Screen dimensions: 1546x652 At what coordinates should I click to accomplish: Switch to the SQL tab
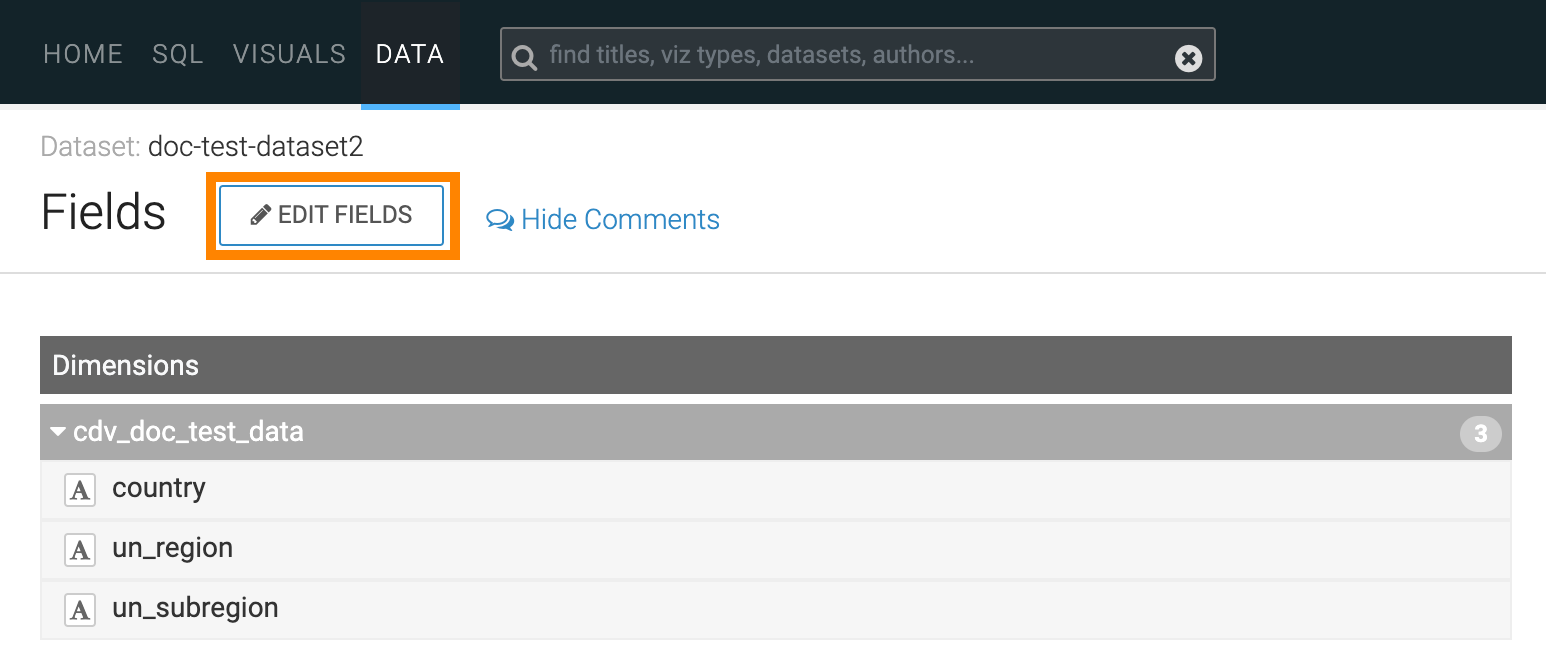click(178, 54)
